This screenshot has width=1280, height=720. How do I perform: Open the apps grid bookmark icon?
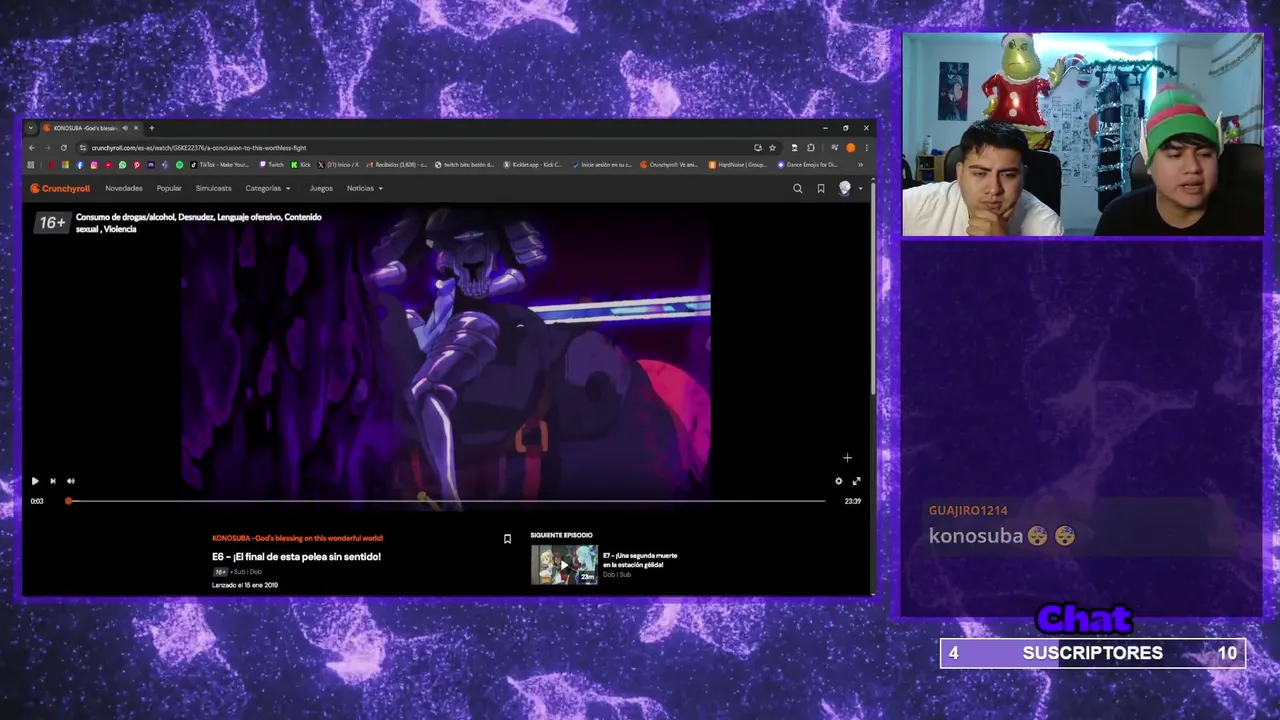tap(31, 165)
